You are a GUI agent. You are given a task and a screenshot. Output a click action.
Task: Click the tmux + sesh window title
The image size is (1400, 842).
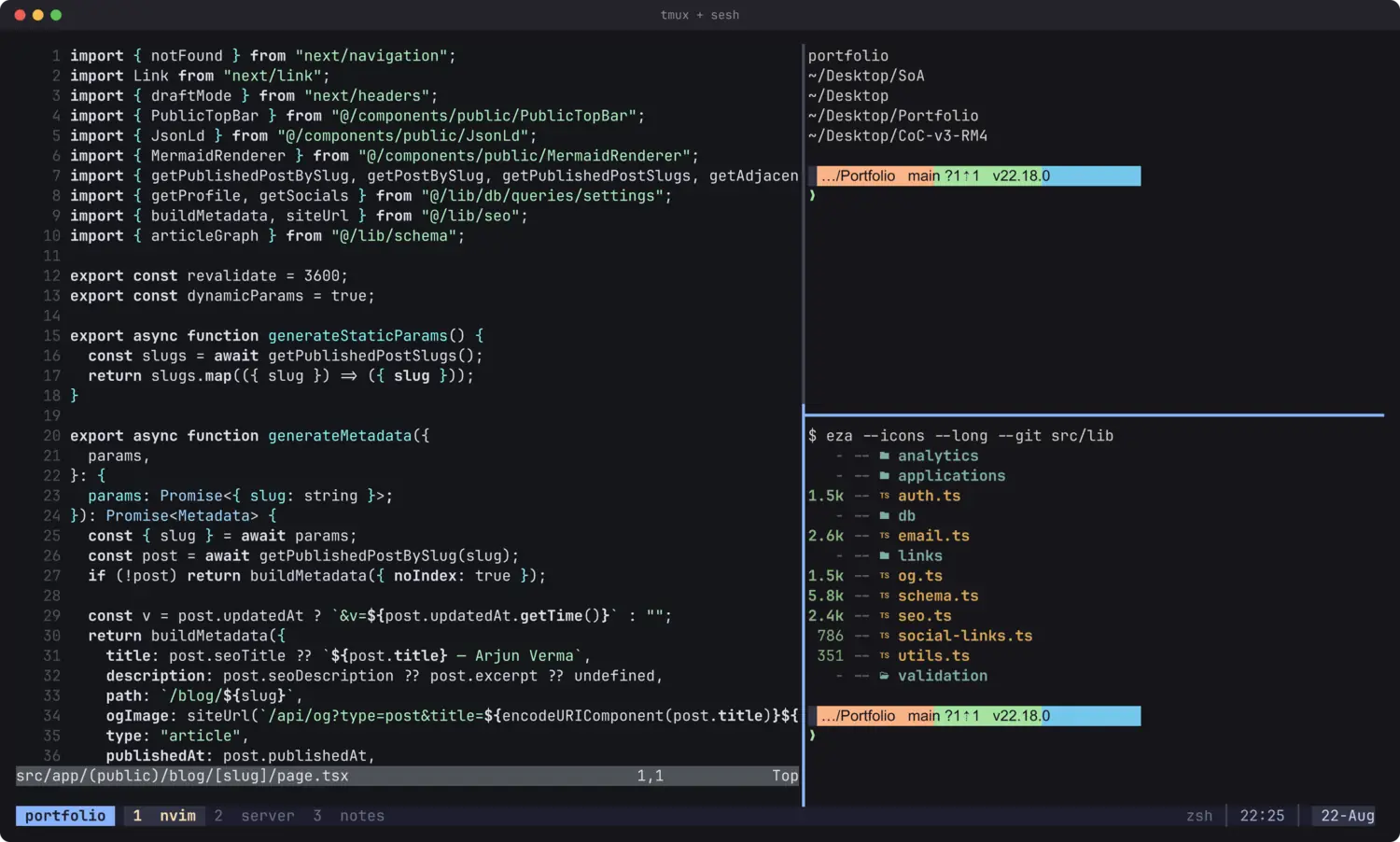[x=700, y=15]
